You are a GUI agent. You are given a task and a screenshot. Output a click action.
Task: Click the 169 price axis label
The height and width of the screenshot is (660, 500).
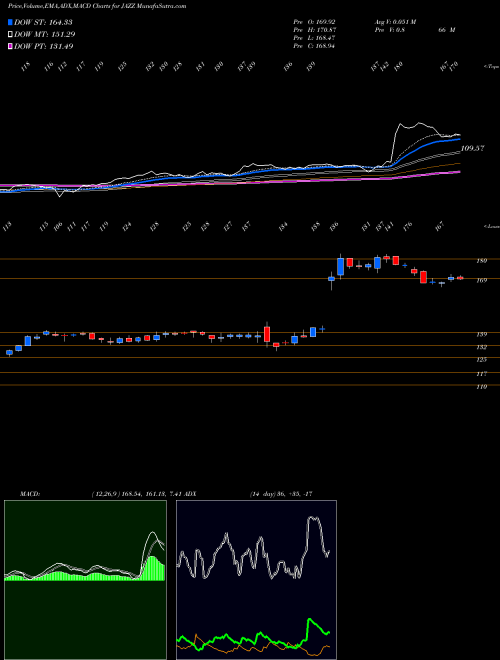481,280
